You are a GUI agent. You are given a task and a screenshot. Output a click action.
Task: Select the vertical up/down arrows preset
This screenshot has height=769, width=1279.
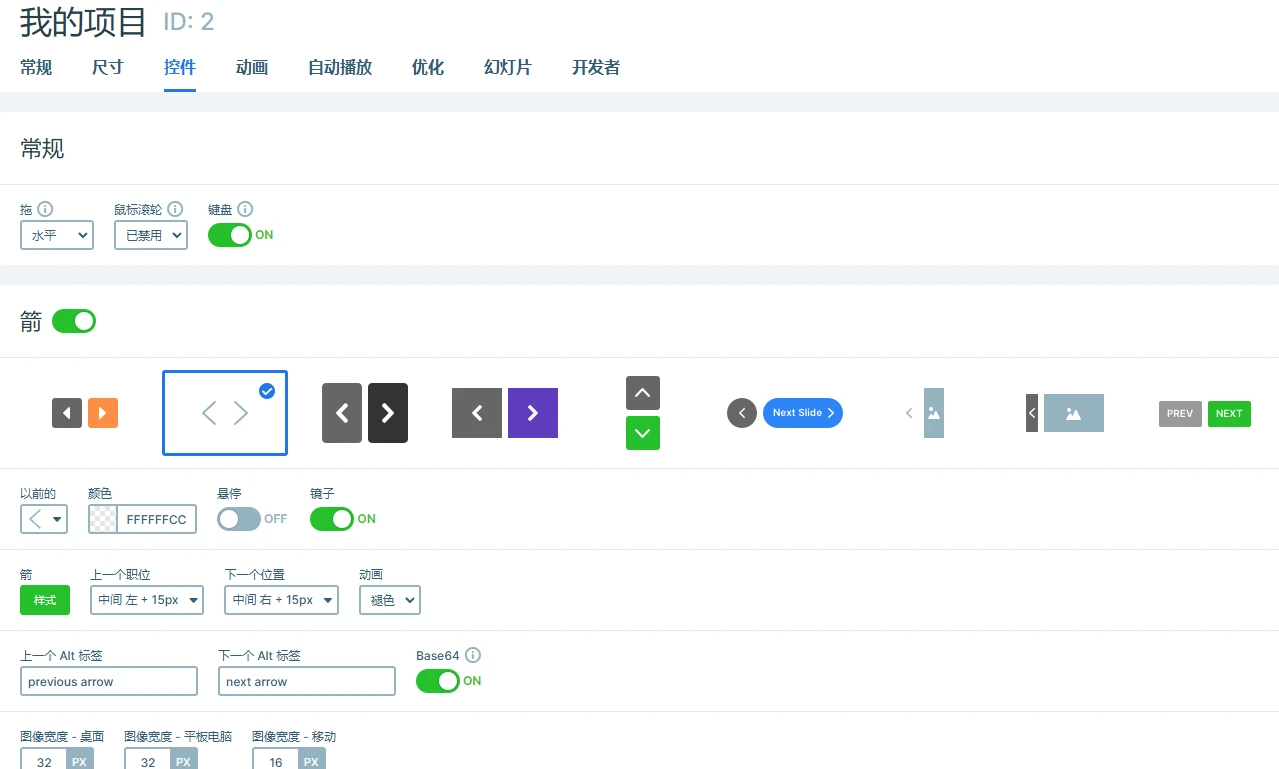pos(642,412)
